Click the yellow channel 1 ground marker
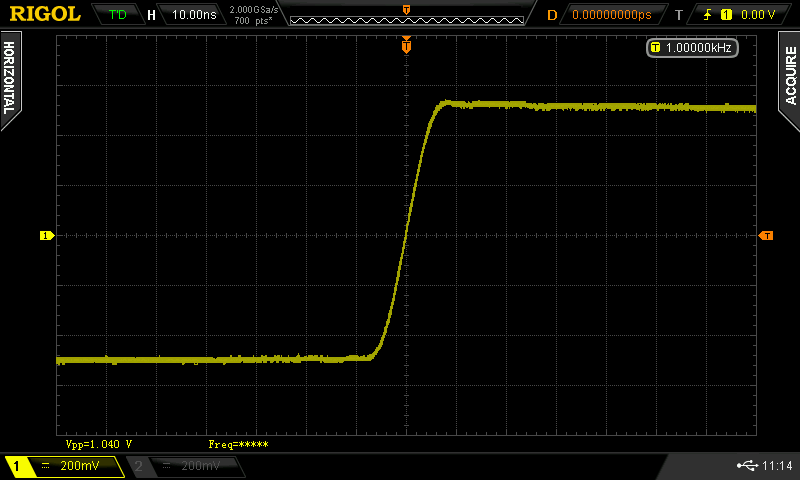 [45, 235]
